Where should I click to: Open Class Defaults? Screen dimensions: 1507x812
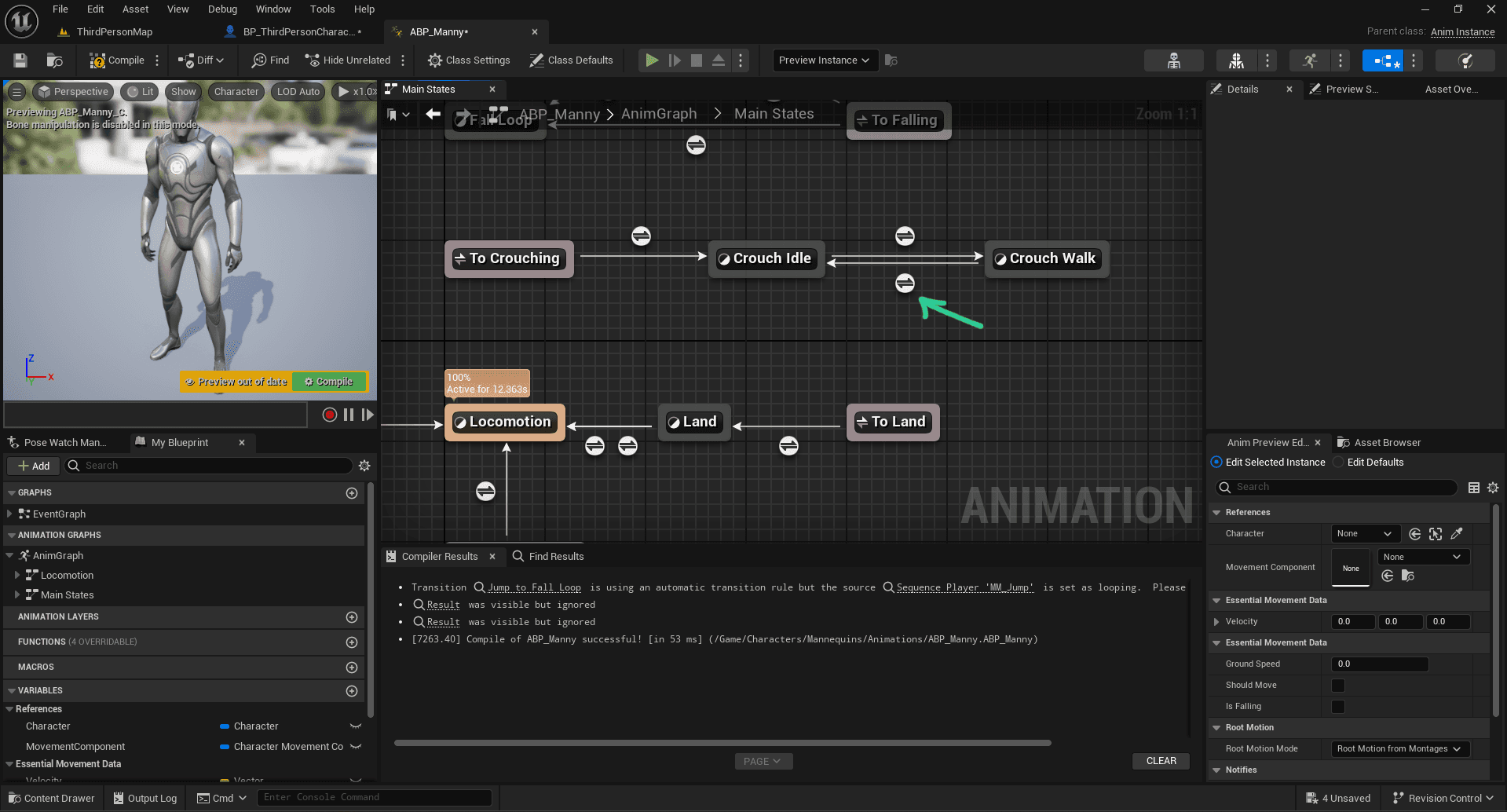click(571, 60)
